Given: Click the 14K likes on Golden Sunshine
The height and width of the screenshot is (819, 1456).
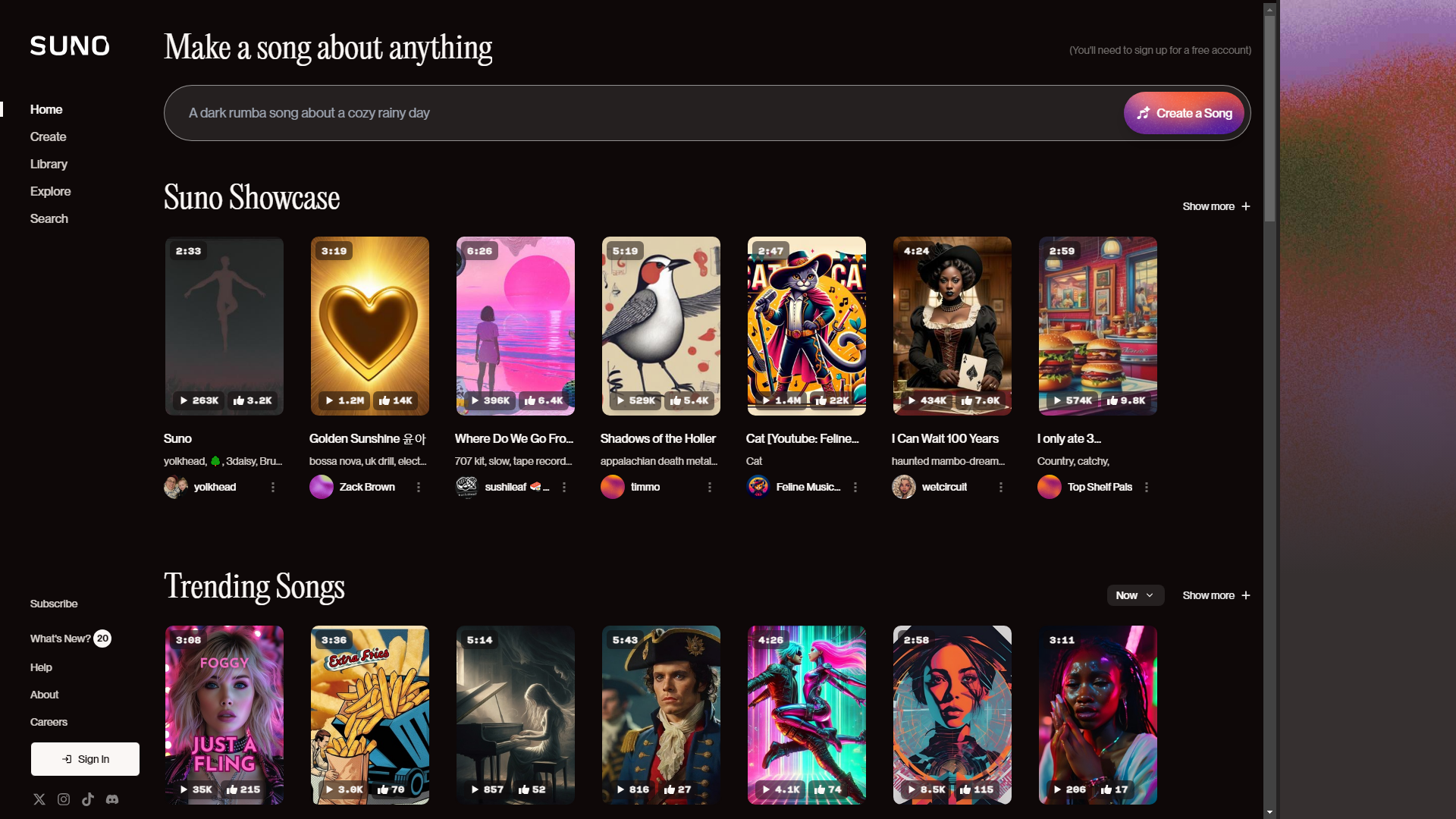Looking at the screenshot, I should [396, 400].
